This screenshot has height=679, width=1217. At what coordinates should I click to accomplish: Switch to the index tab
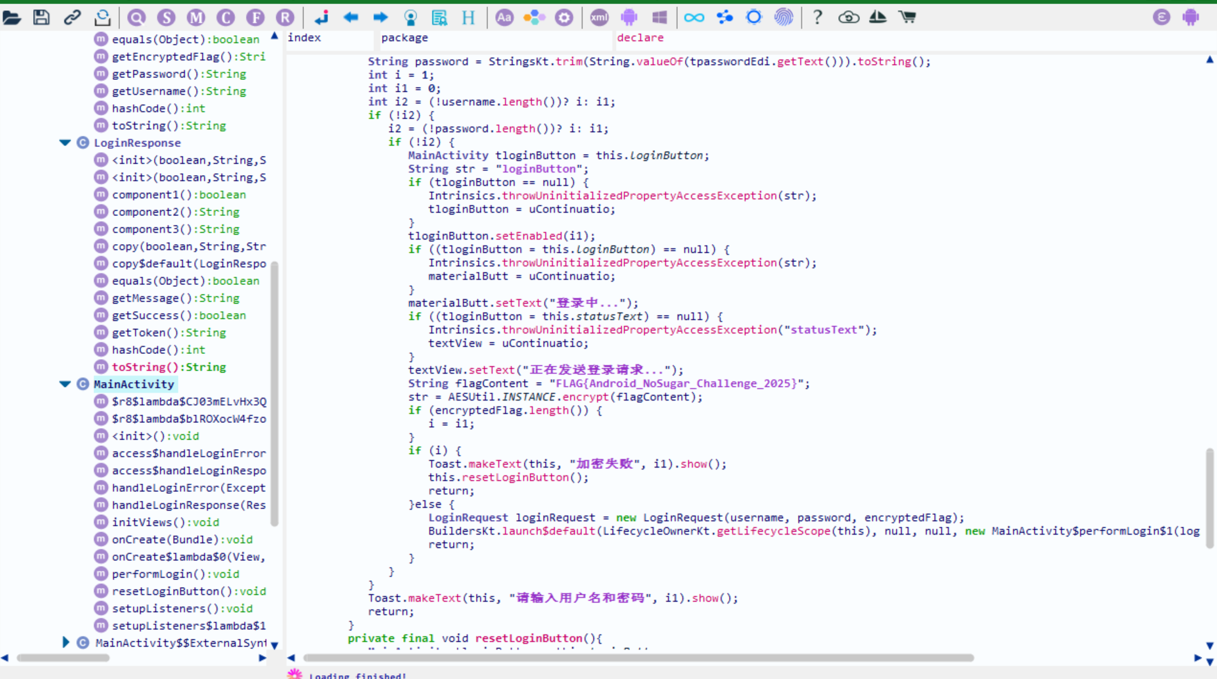pyautogui.click(x=304, y=38)
